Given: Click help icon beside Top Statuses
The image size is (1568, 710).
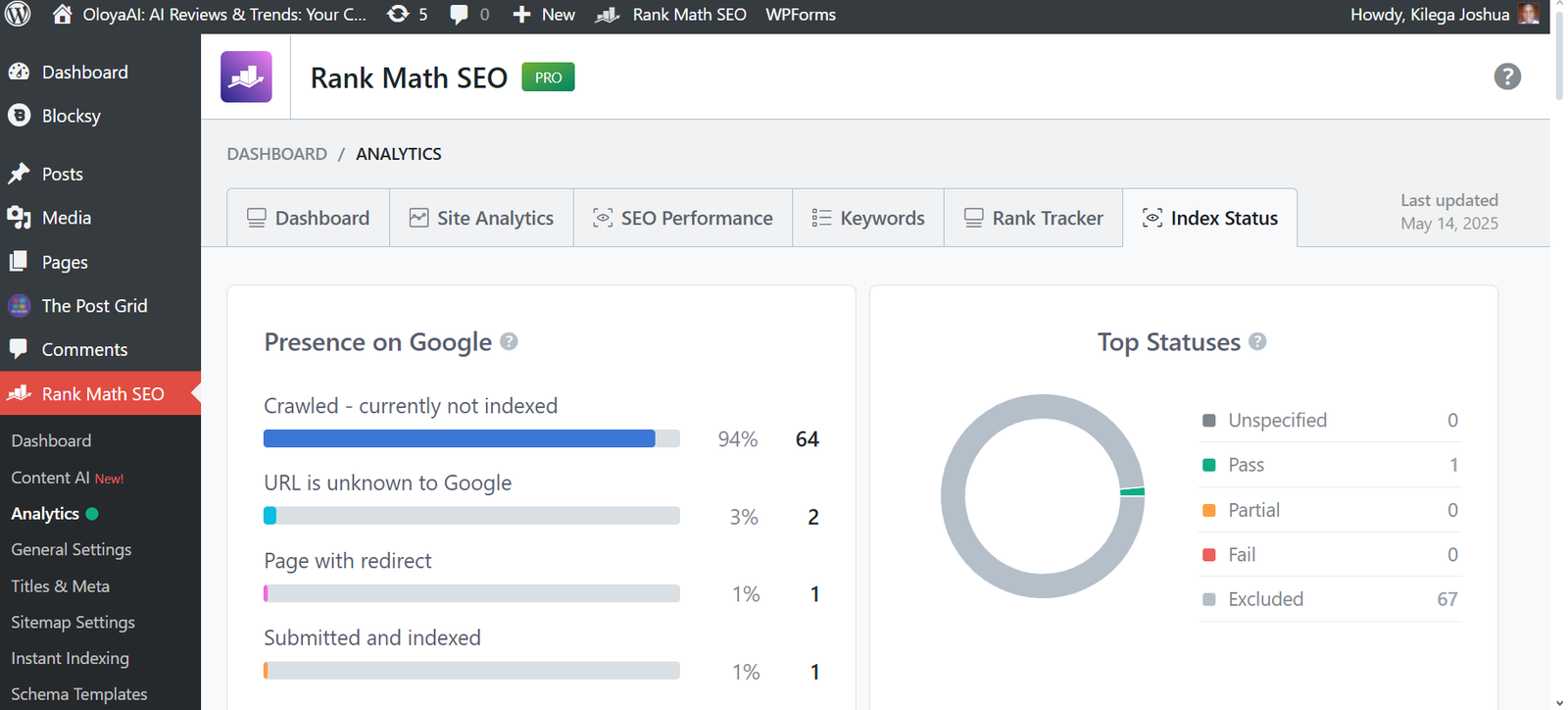Looking at the screenshot, I should click(1257, 341).
